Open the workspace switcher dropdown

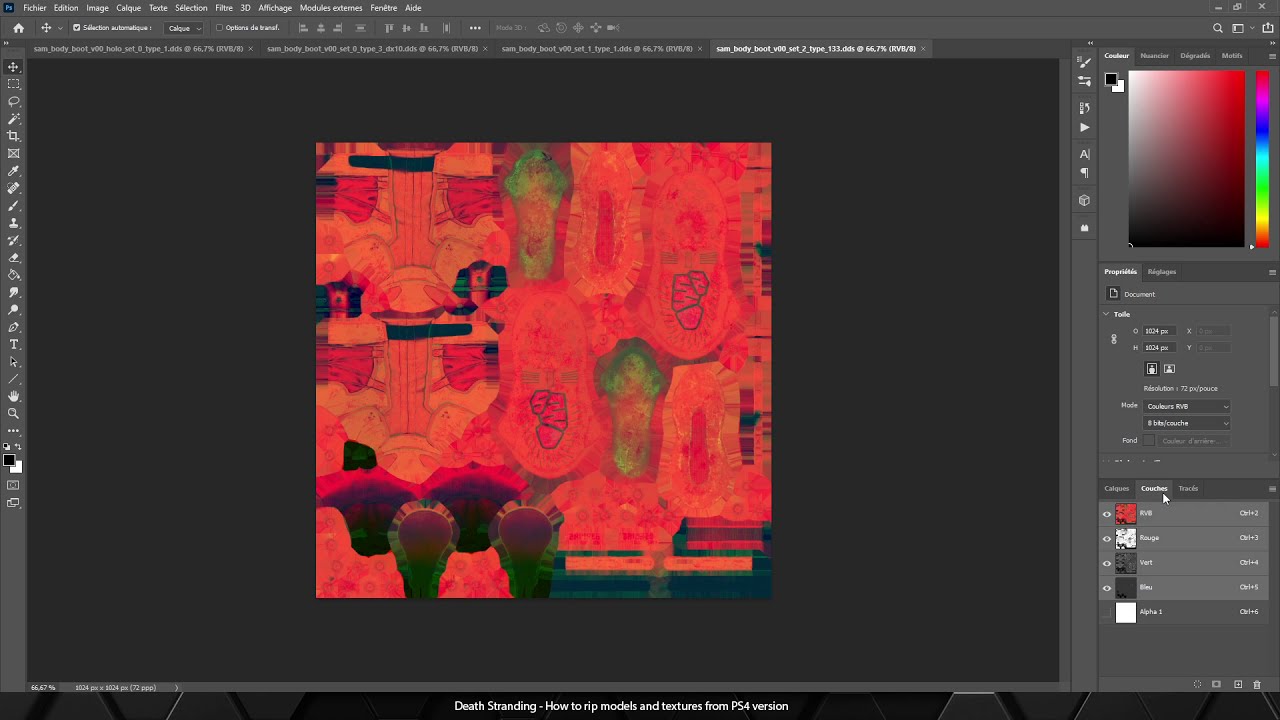[1241, 28]
